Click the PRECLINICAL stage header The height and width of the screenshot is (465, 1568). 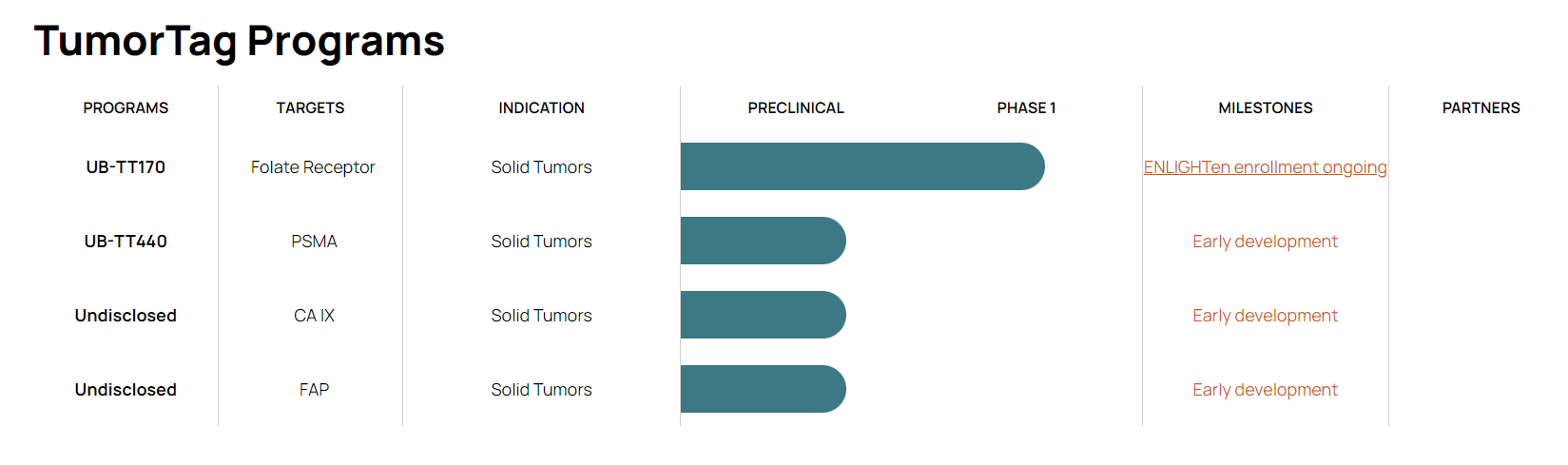pyautogui.click(x=796, y=108)
